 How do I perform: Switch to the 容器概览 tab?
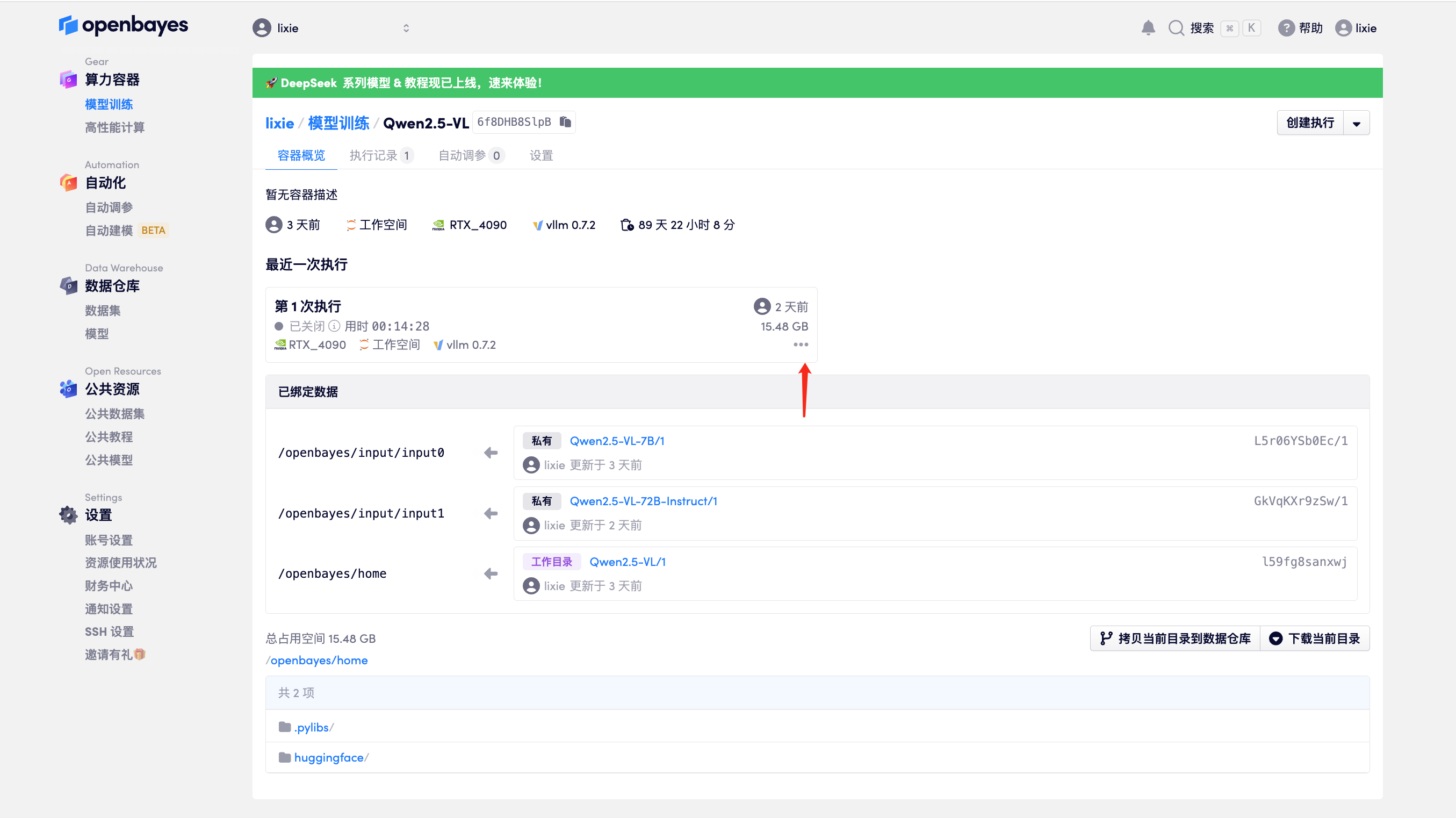click(301, 155)
